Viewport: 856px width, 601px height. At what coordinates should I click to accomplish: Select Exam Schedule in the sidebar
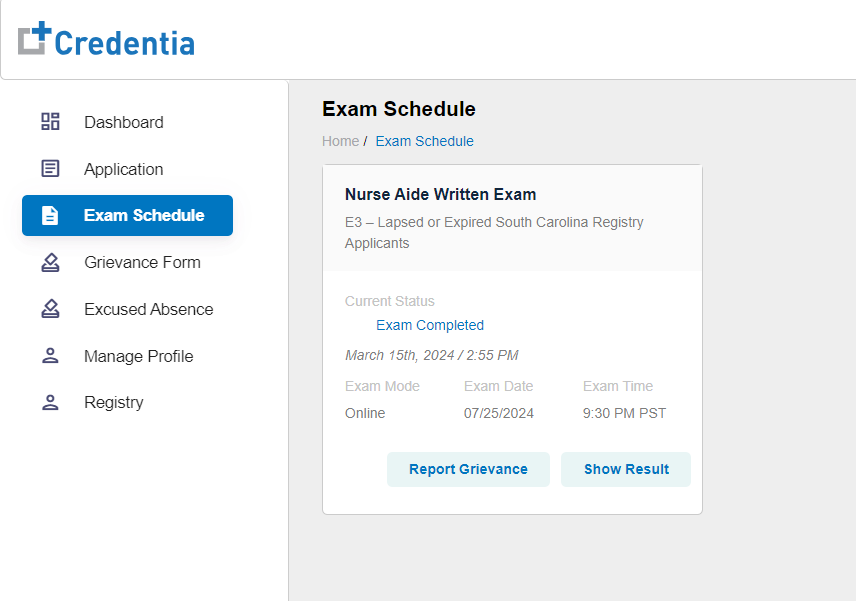point(127,216)
